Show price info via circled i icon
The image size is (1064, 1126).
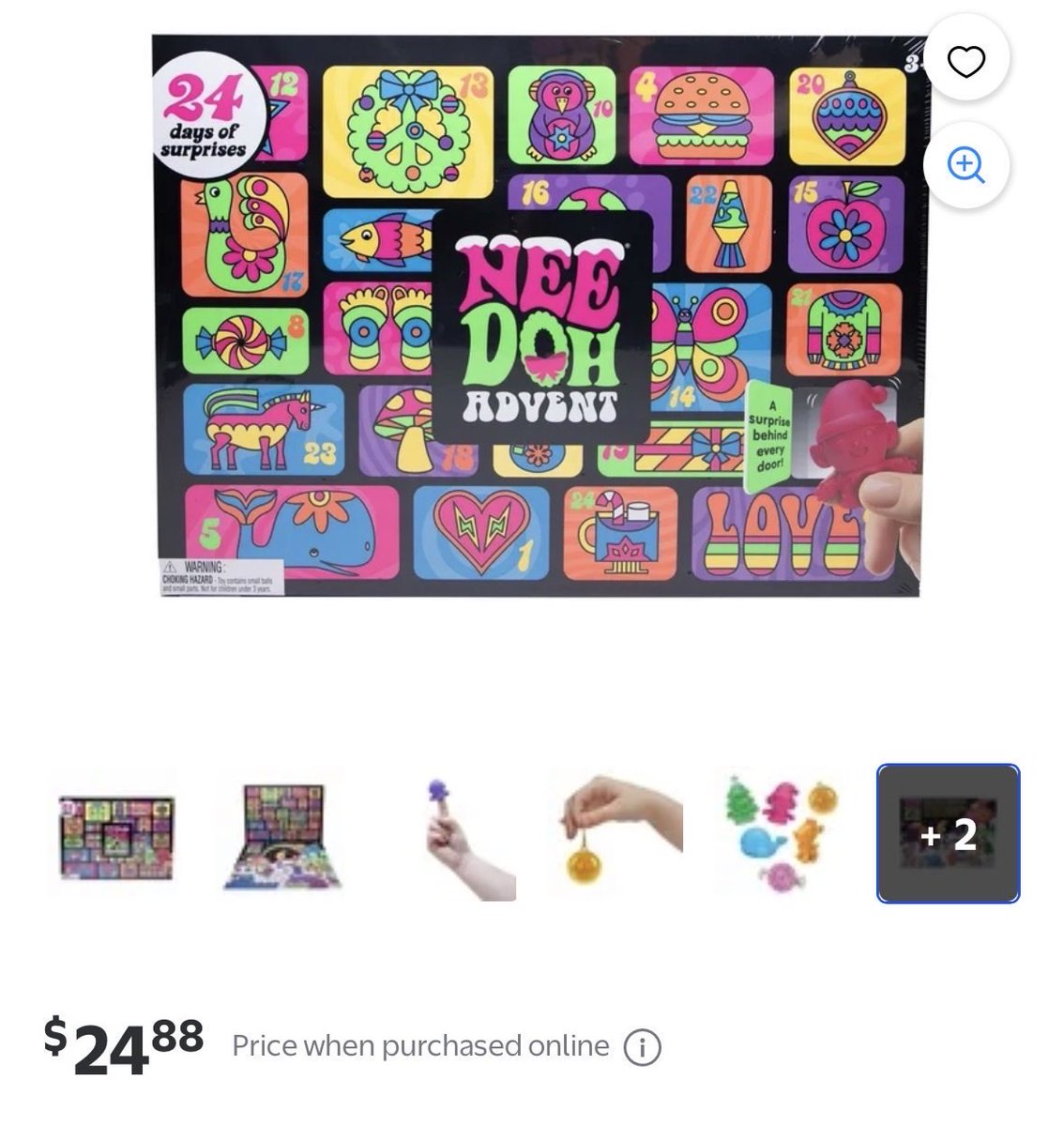643,1047
